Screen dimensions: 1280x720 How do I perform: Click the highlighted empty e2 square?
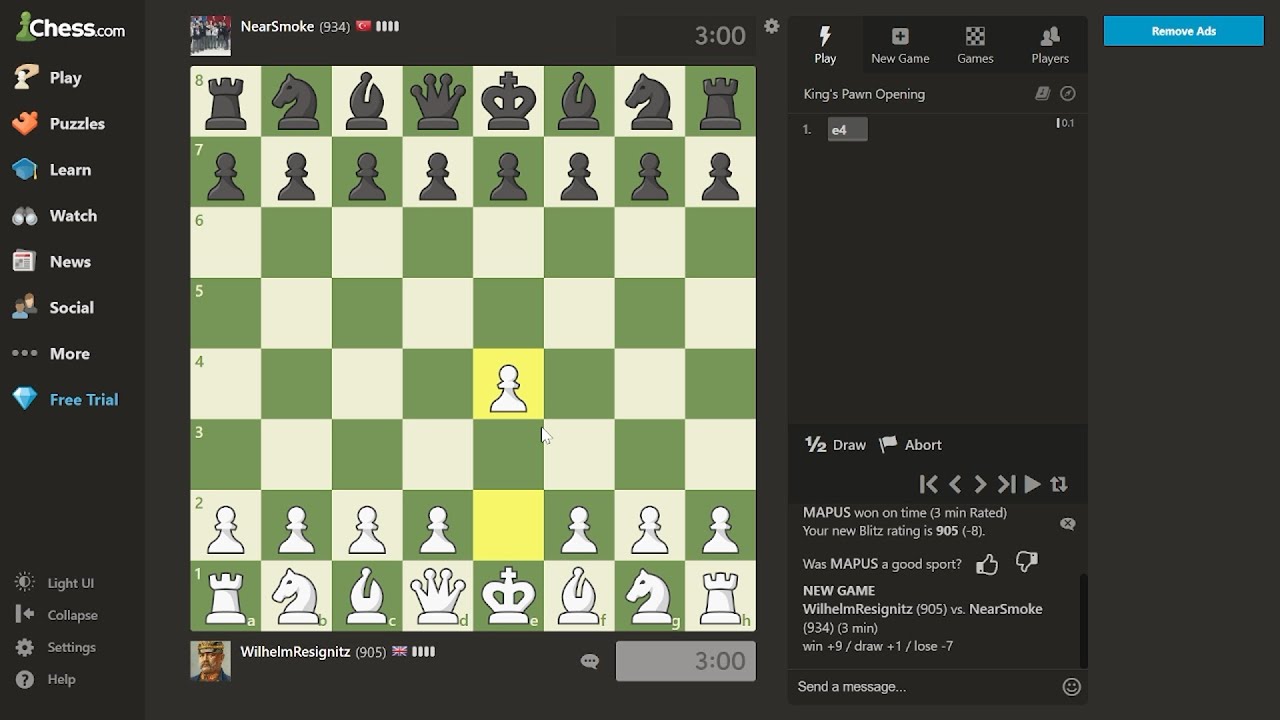(x=508, y=525)
